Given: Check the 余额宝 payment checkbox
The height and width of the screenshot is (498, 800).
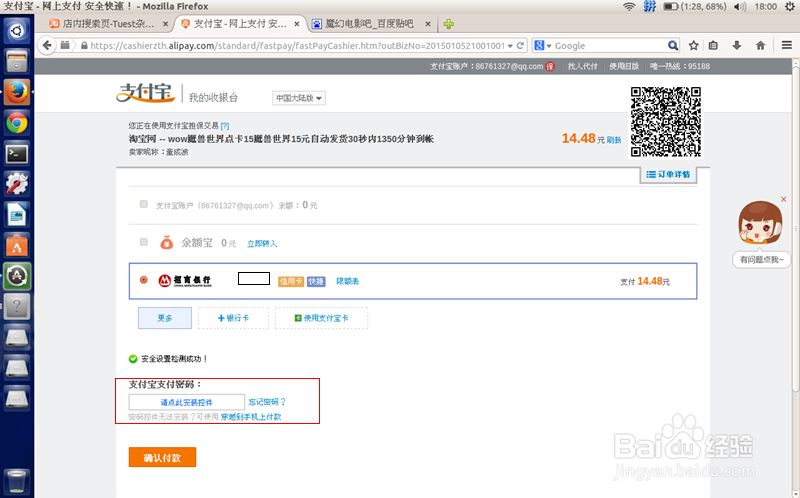Looking at the screenshot, I should (x=144, y=242).
